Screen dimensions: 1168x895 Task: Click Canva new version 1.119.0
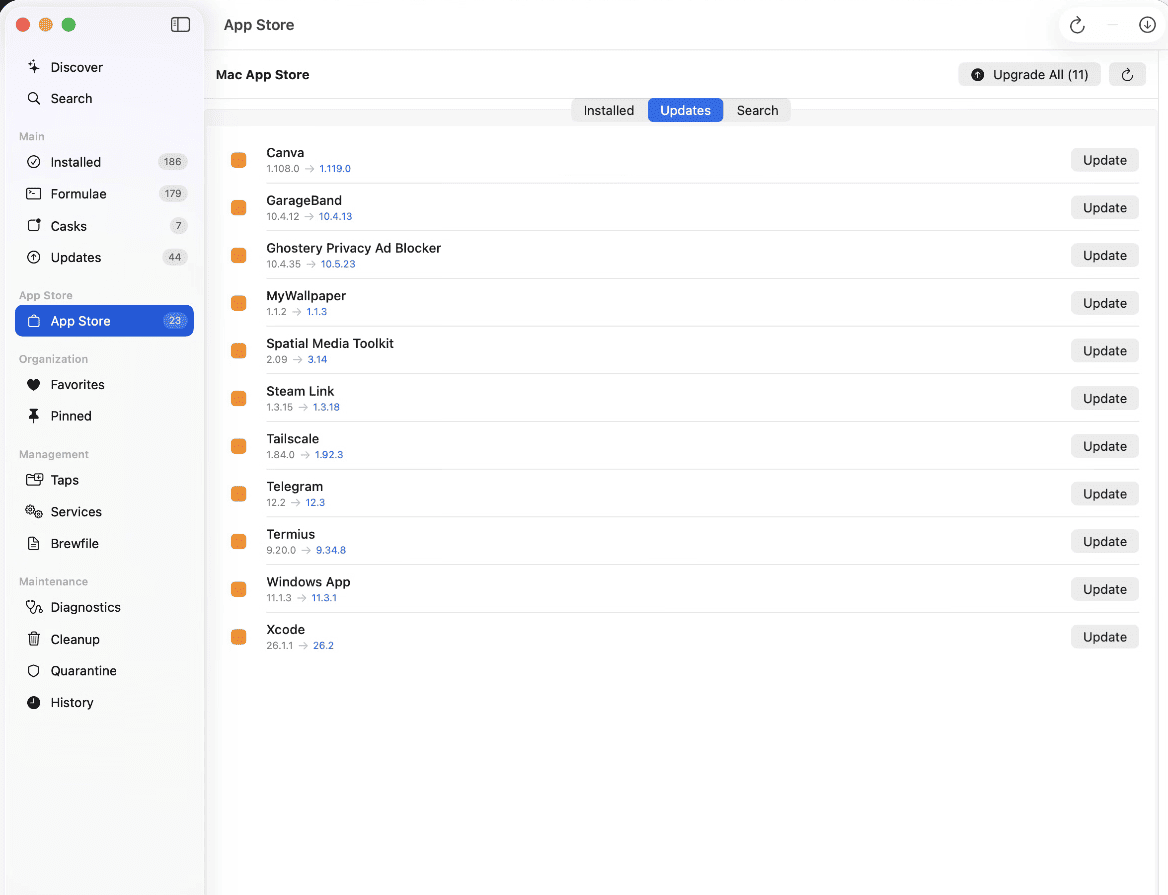[x=335, y=169]
